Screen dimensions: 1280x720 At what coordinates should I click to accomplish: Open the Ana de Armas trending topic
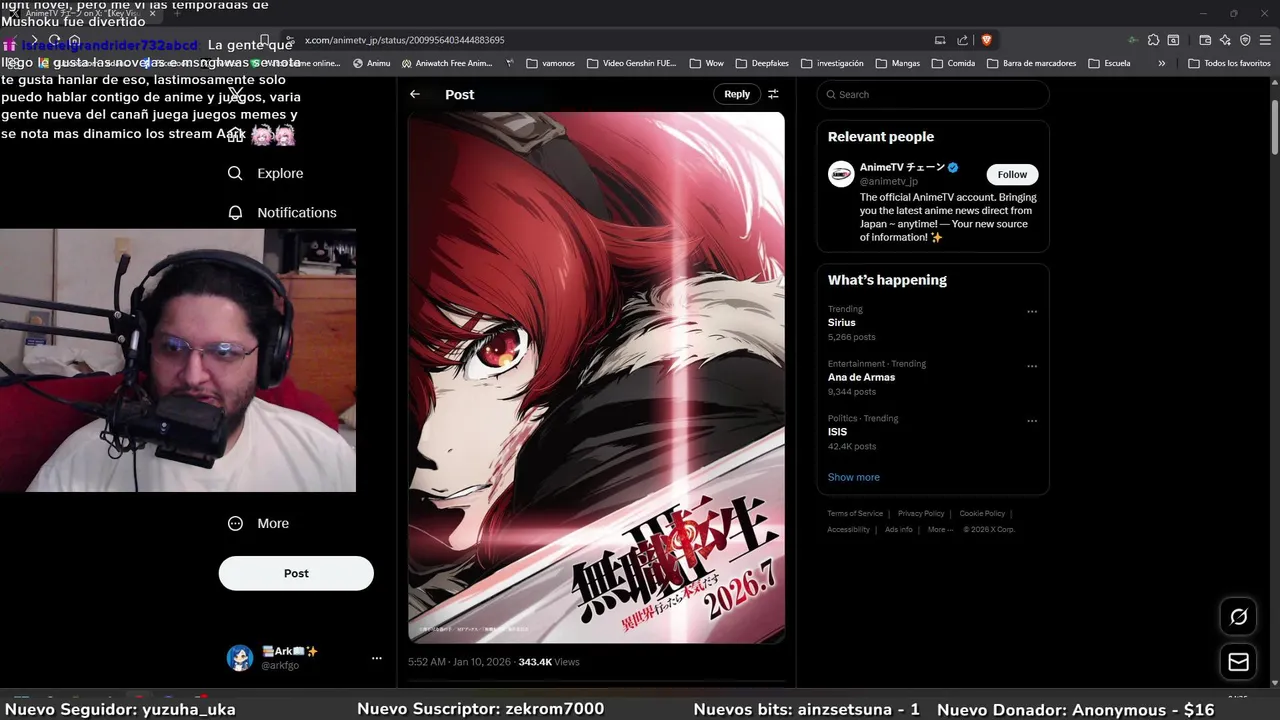(861, 378)
